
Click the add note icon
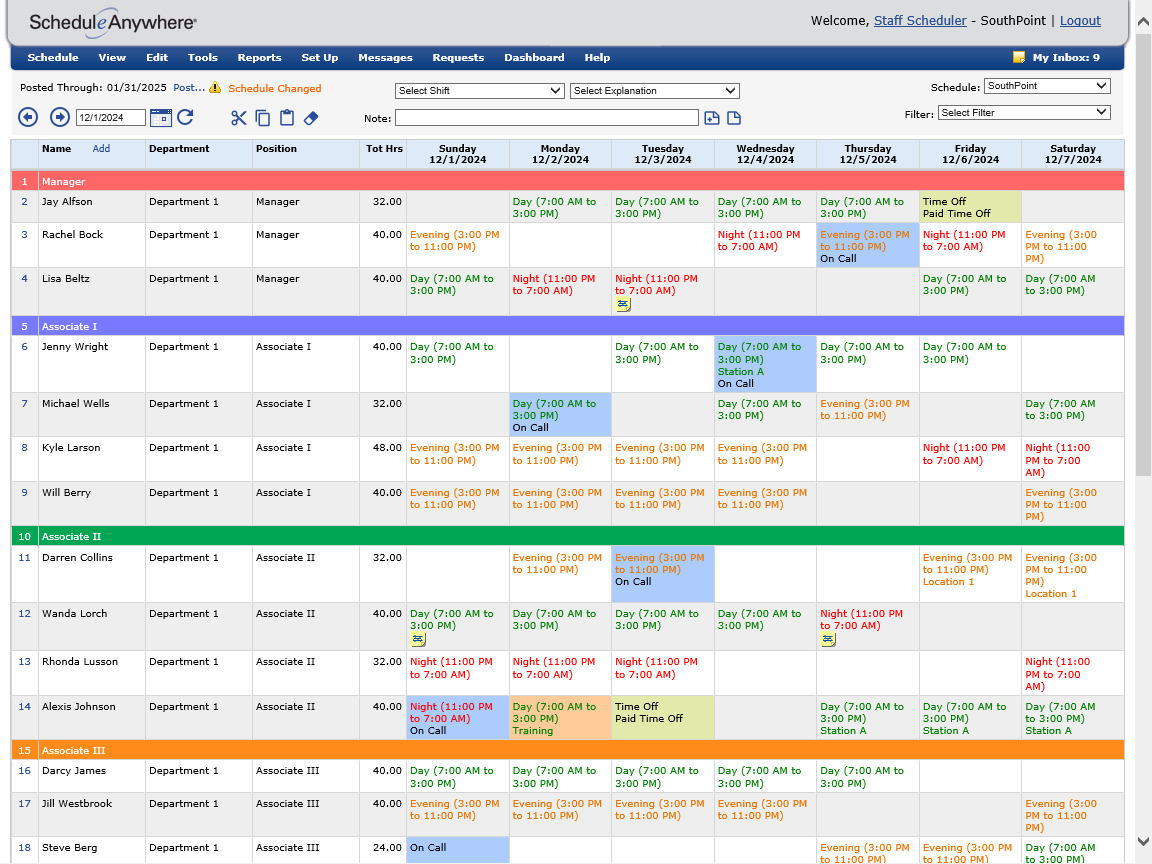tap(712, 118)
